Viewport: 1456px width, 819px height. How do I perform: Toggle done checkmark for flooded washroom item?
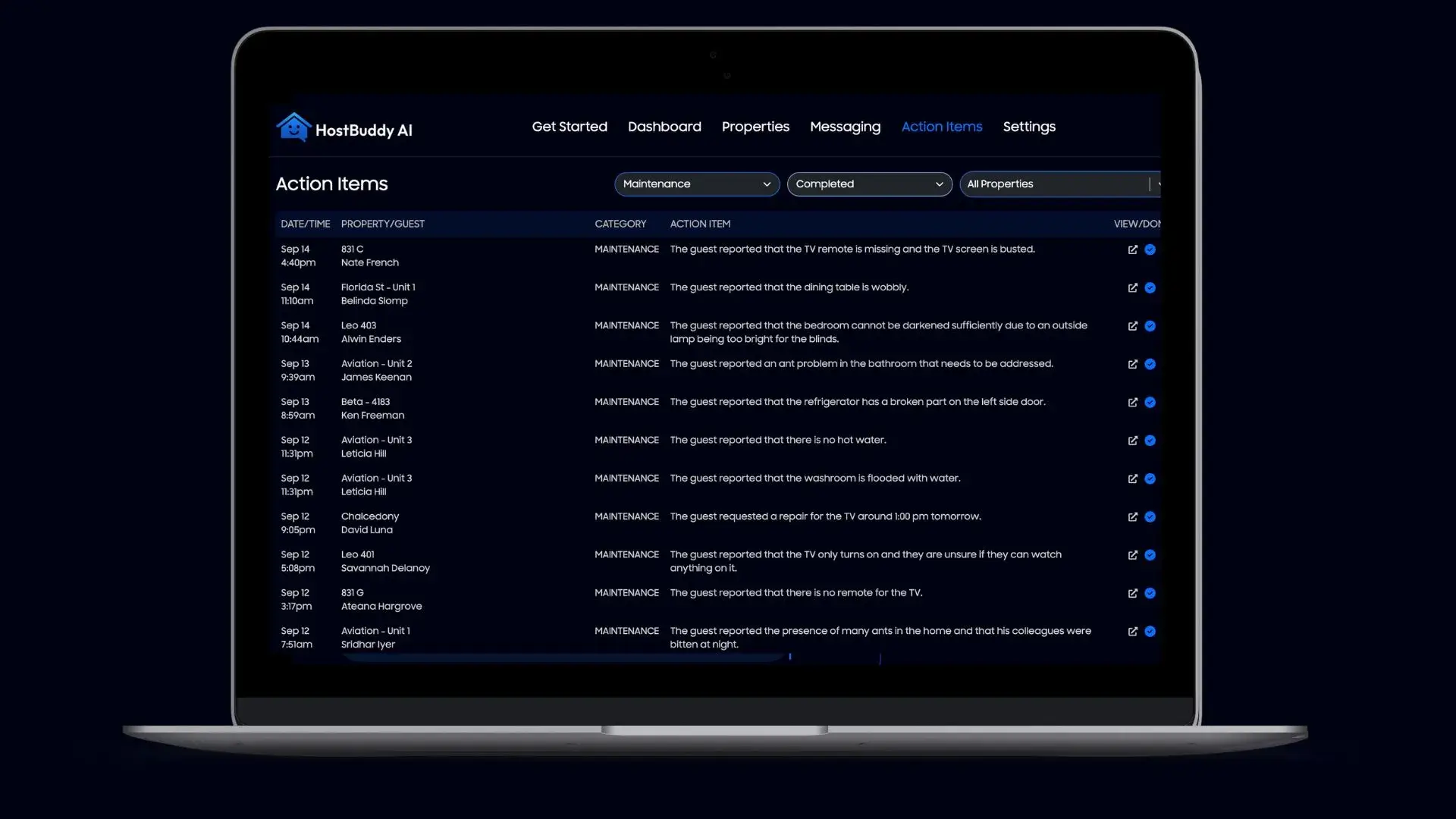1150,479
